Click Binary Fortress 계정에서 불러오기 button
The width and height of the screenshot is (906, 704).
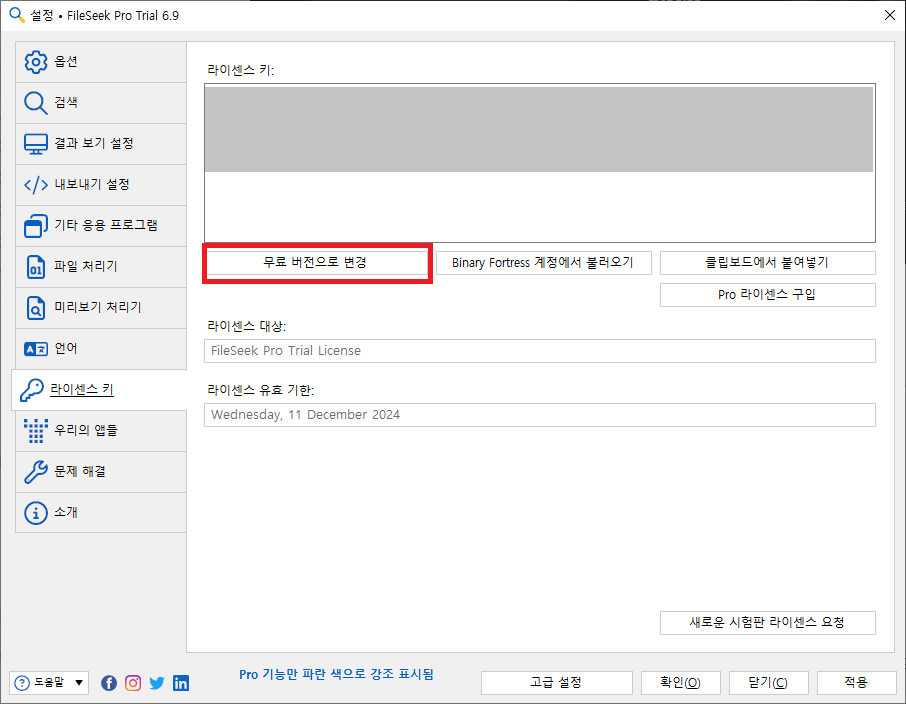point(543,263)
